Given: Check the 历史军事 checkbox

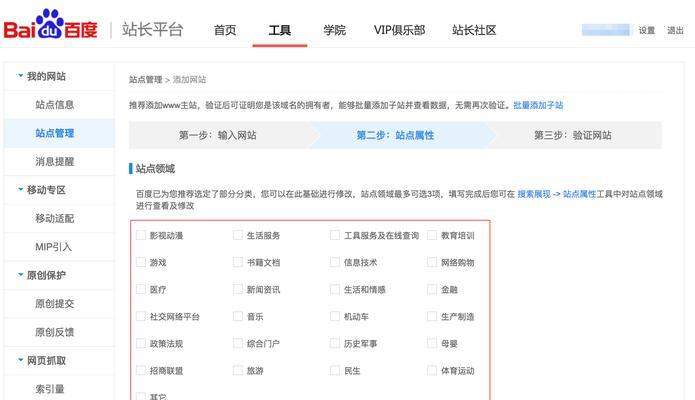Looking at the screenshot, I should (335, 343).
